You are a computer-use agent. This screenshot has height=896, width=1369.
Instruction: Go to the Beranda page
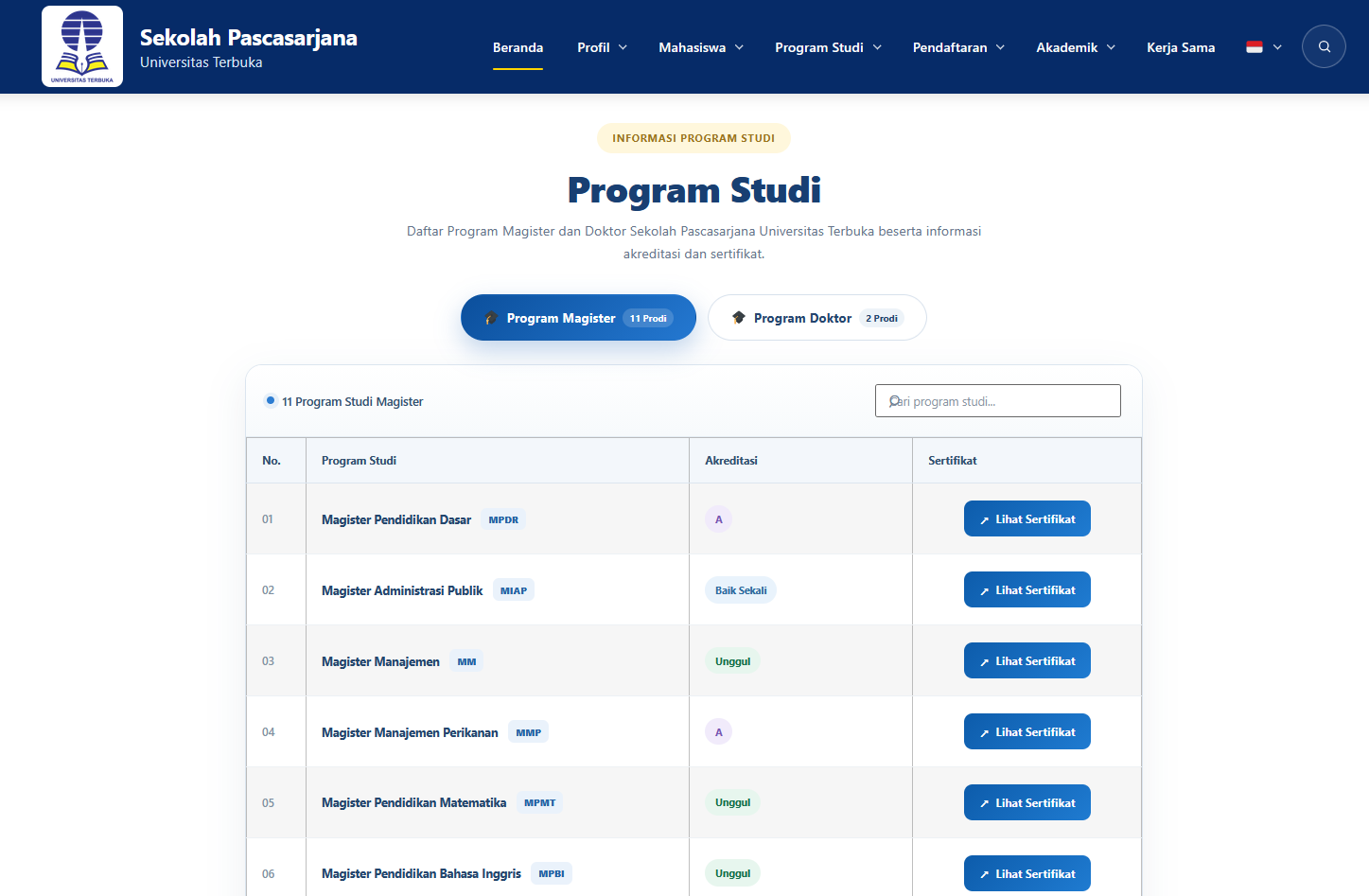point(518,47)
